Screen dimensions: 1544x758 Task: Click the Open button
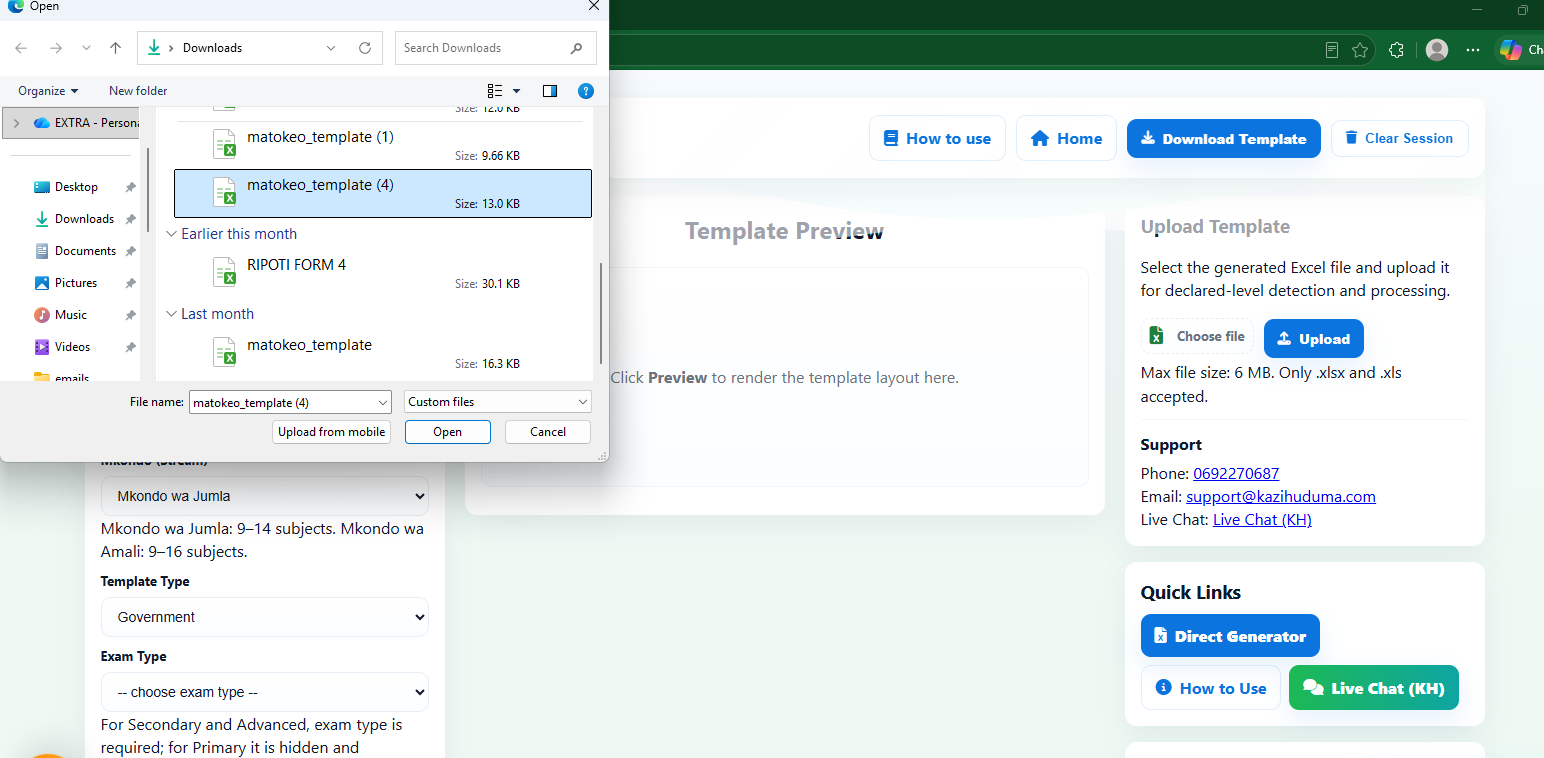click(448, 432)
